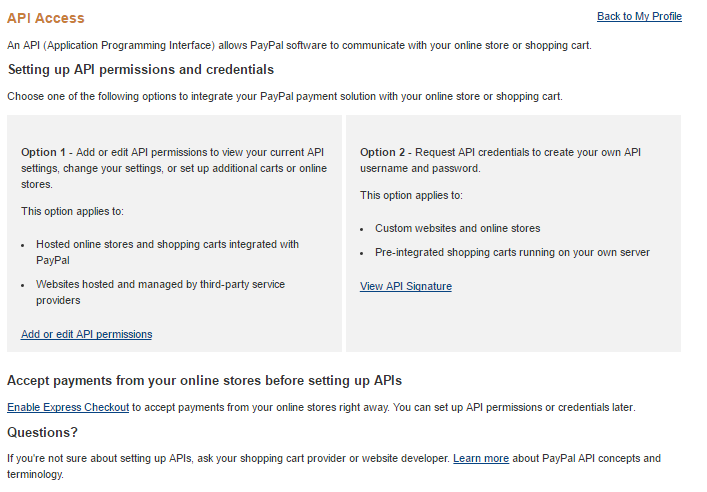The height and width of the screenshot is (492, 707).
Task: Click the Custom websites and online stores bullet
Action: pos(457,228)
